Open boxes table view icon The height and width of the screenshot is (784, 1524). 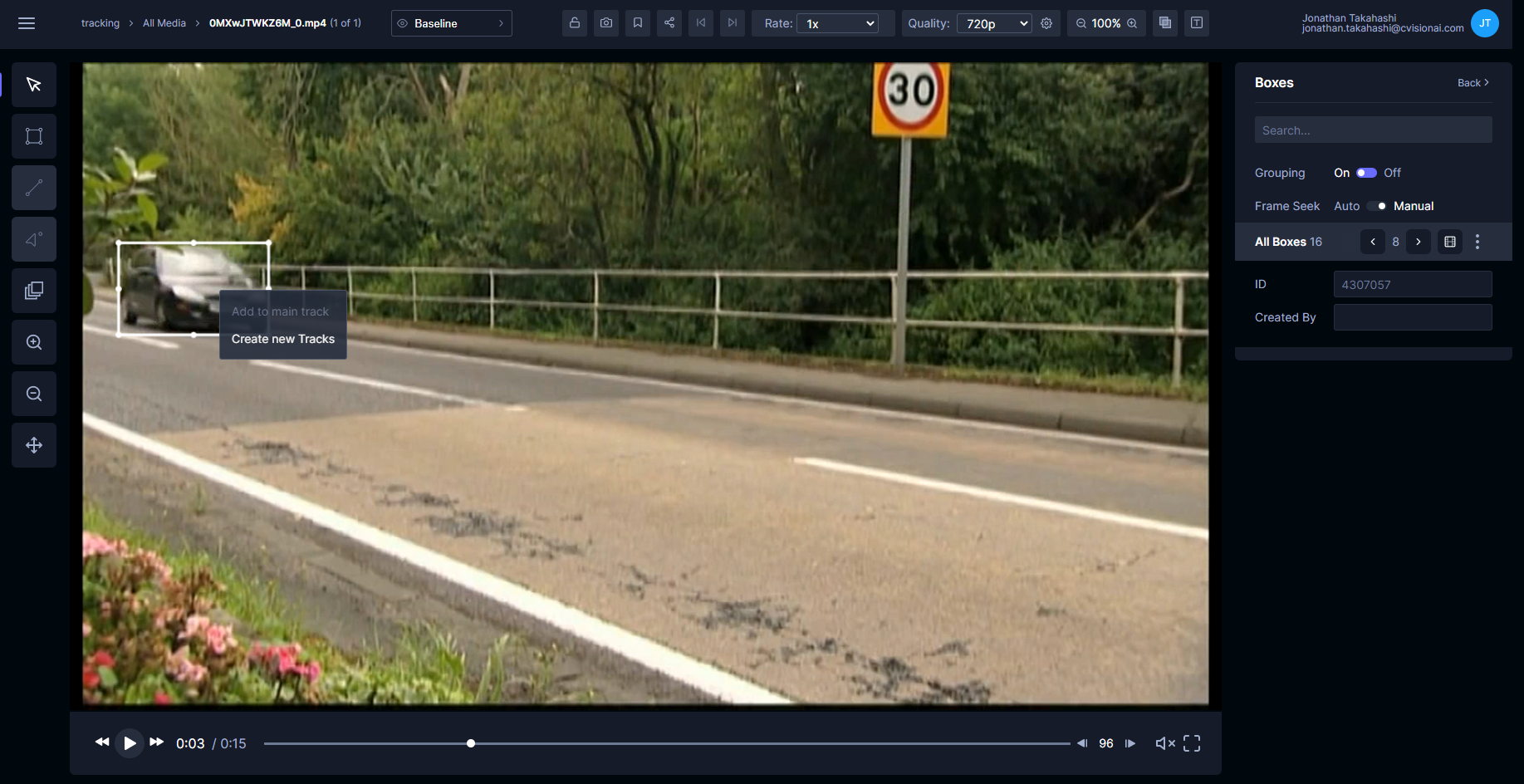1450,242
